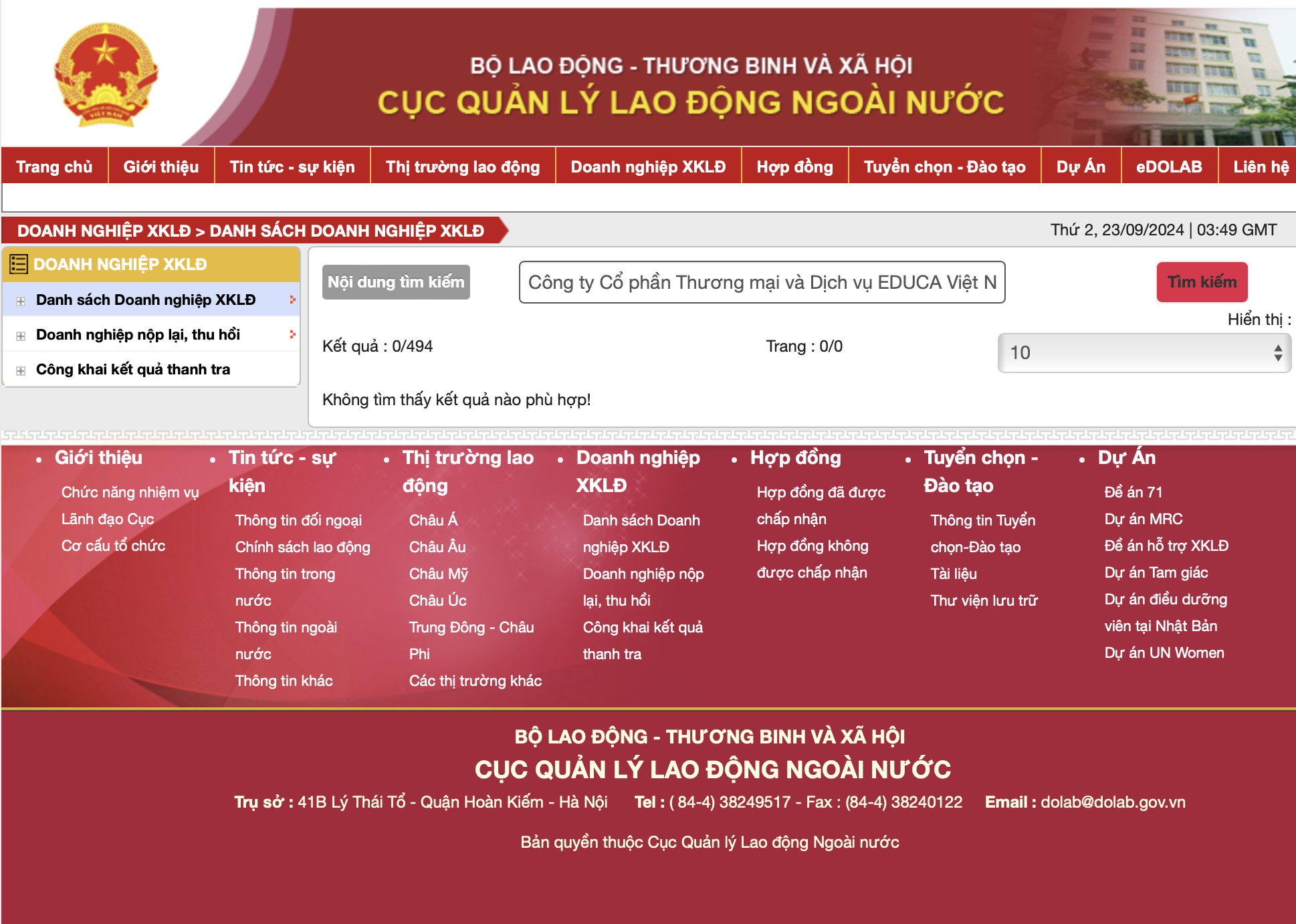This screenshot has width=1296, height=924.
Task: Select Công khai kết quả thanh tra sidebar item
Action: tap(132, 369)
